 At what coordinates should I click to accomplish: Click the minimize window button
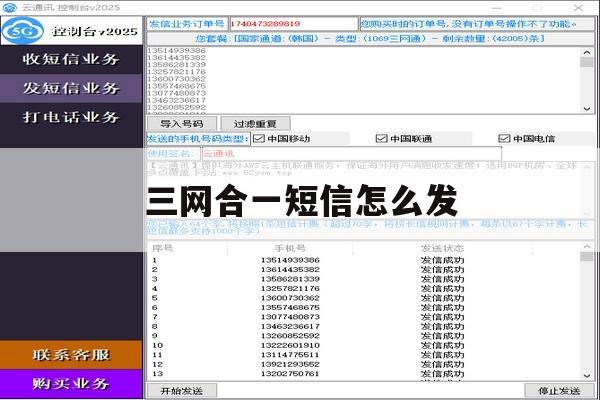point(497,8)
